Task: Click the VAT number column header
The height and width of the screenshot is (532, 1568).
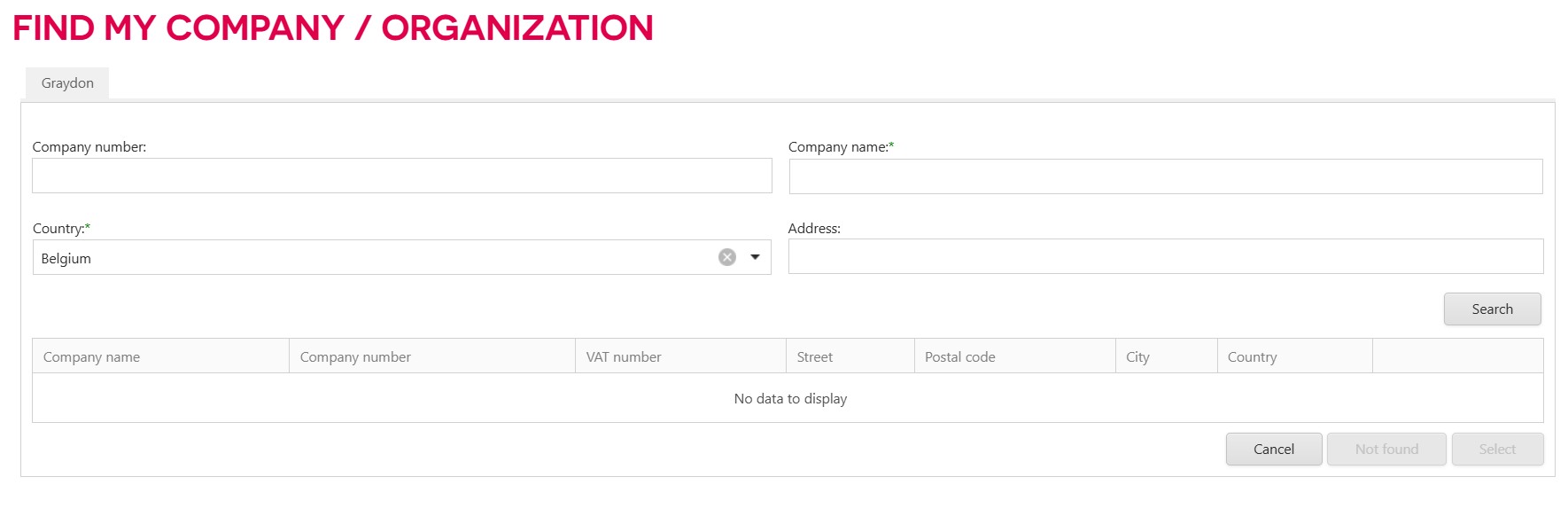Action: pyautogui.click(x=679, y=356)
